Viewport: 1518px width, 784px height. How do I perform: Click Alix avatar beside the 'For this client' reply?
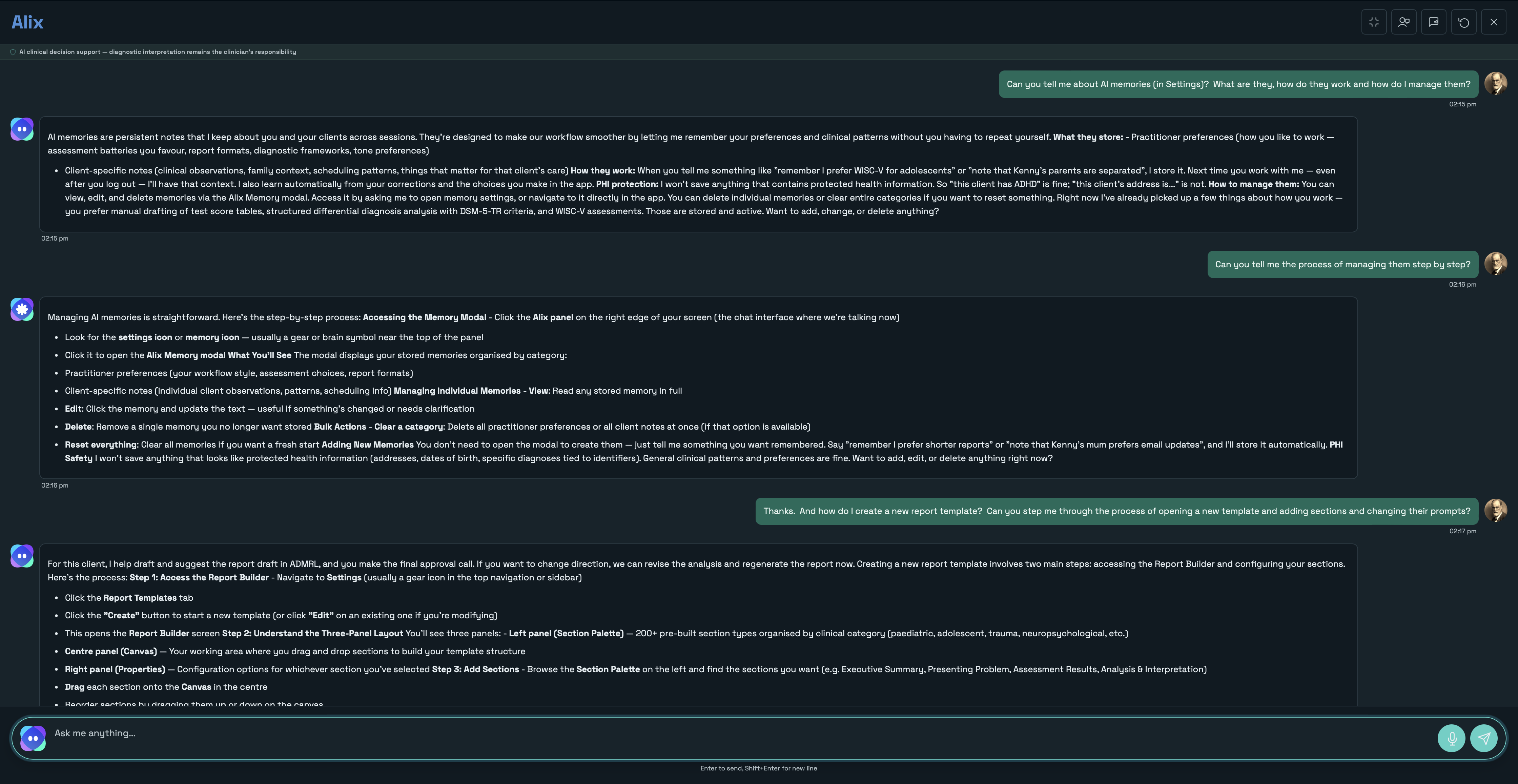pos(22,556)
